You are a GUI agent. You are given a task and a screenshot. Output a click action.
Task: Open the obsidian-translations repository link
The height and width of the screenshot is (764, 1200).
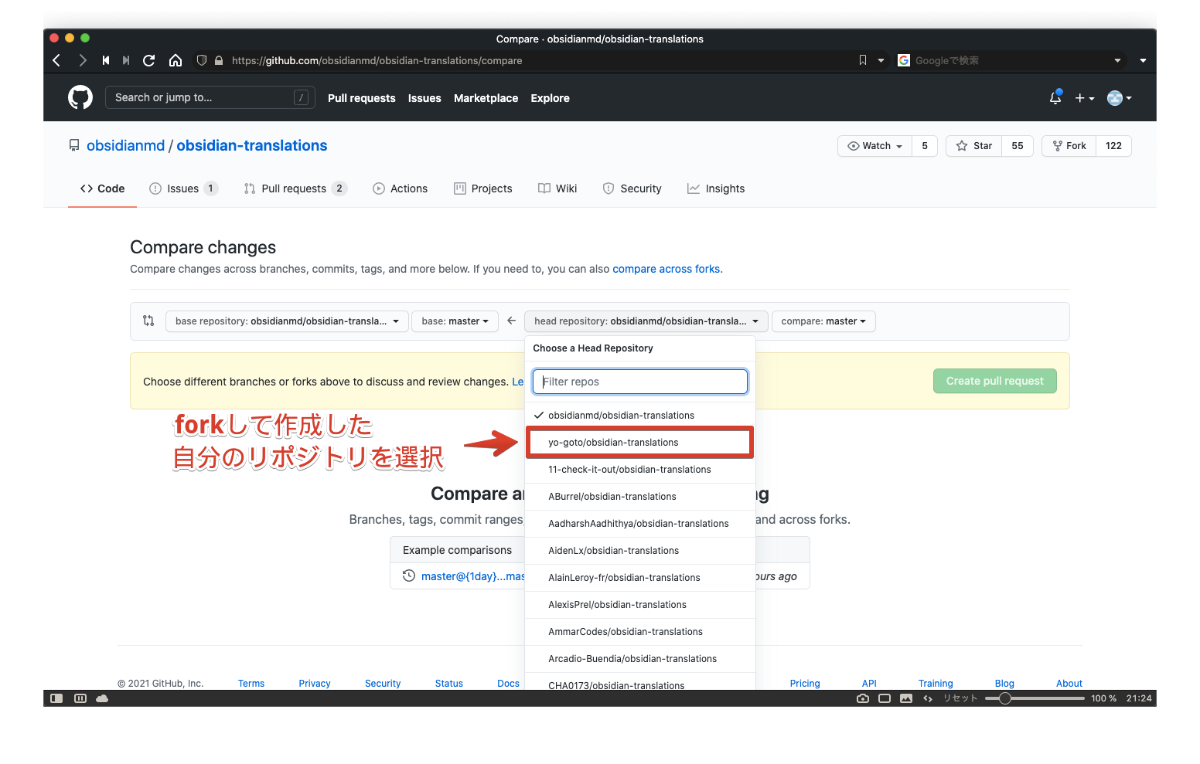point(252,145)
